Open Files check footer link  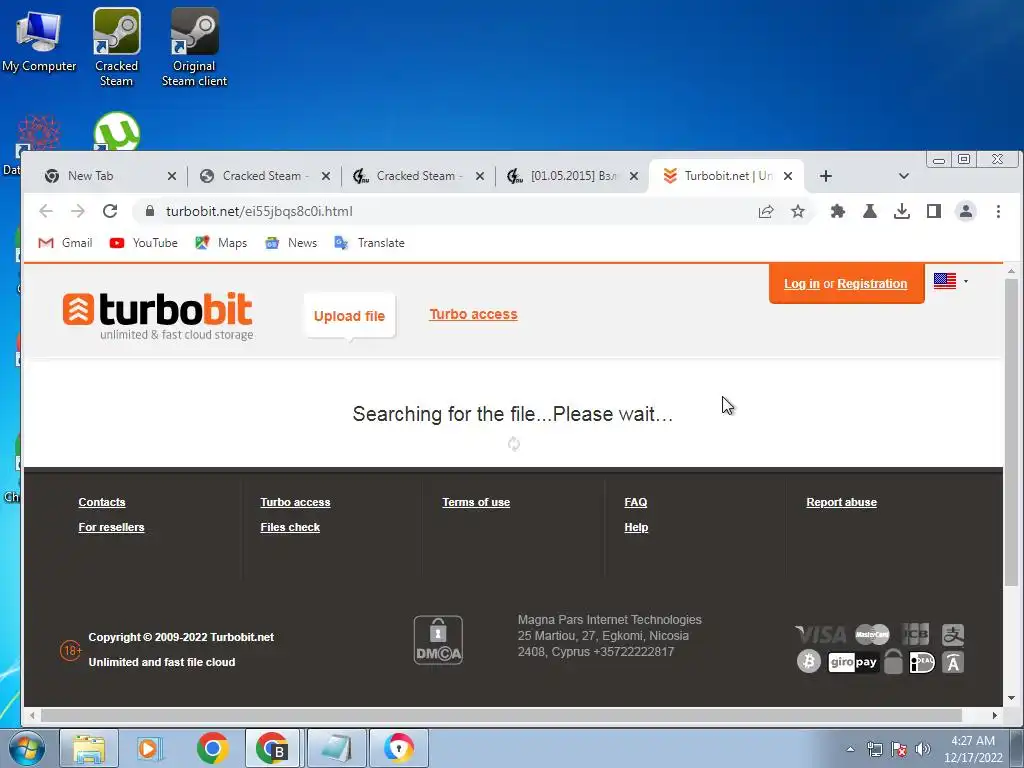[290, 527]
